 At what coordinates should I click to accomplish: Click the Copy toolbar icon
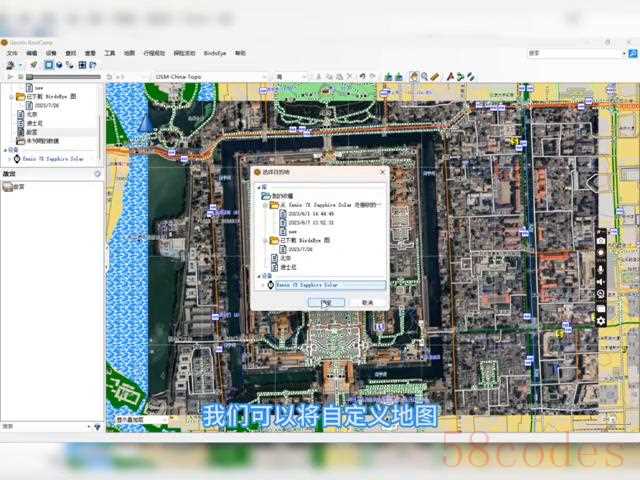point(329,76)
